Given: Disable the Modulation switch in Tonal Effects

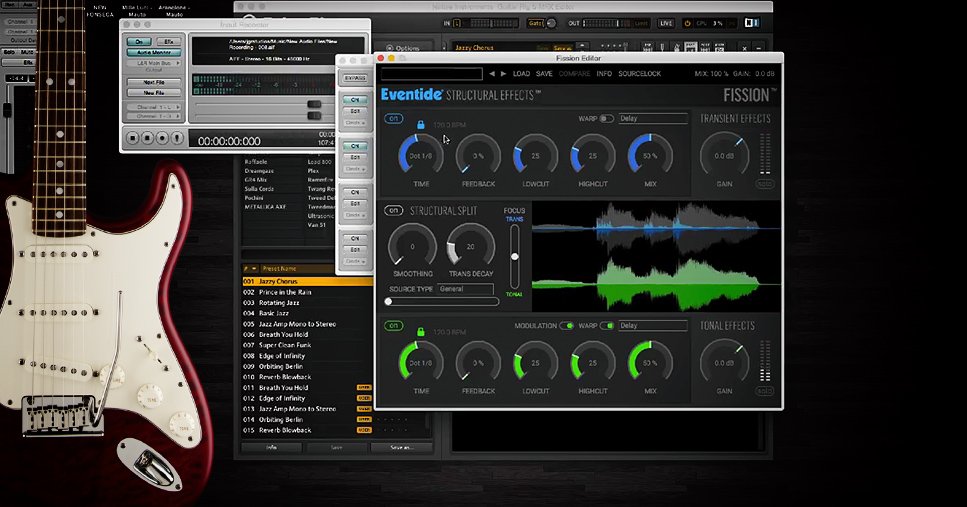Looking at the screenshot, I should (x=567, y=326).
